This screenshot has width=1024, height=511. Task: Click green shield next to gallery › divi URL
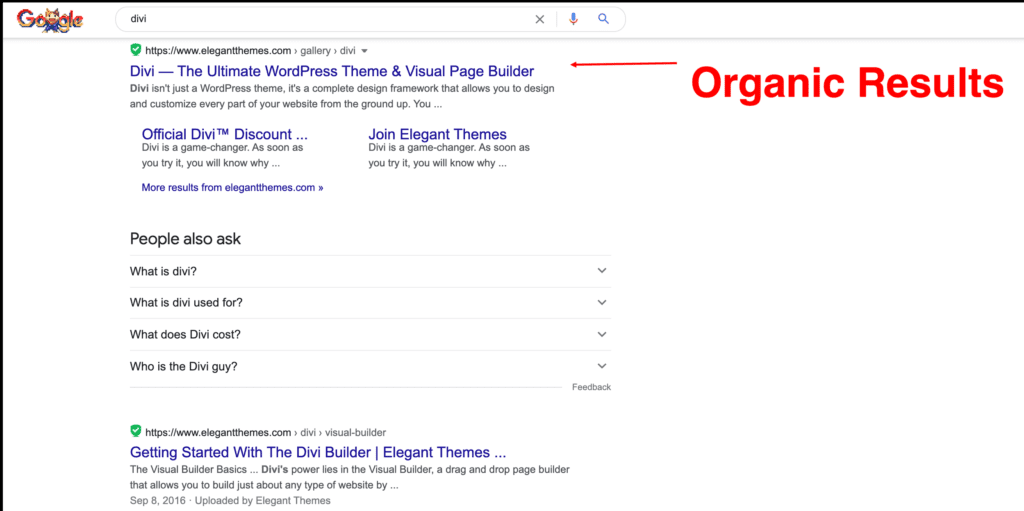(136, 50)
